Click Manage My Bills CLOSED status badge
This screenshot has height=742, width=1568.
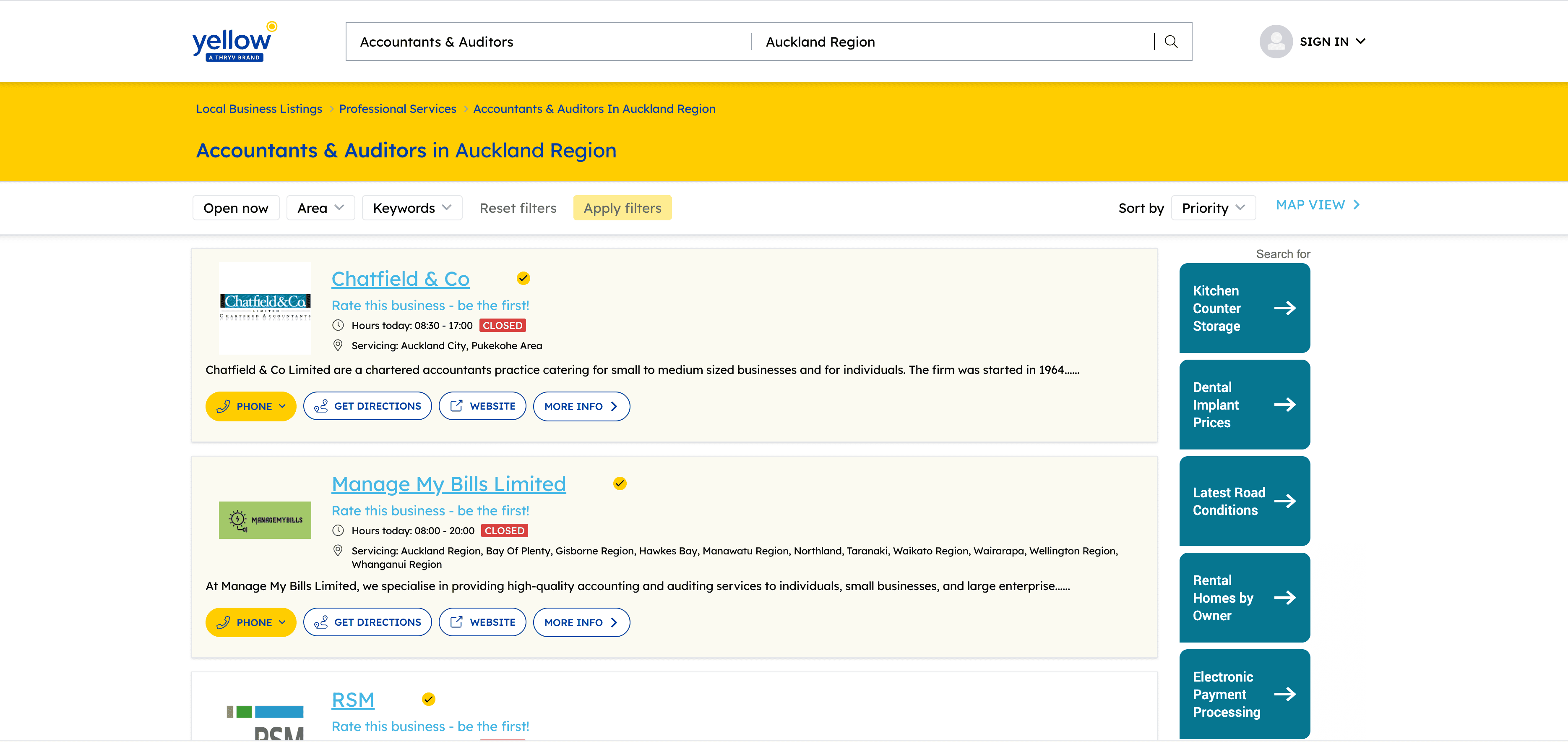pyautogui.click(x=504, y=530)
